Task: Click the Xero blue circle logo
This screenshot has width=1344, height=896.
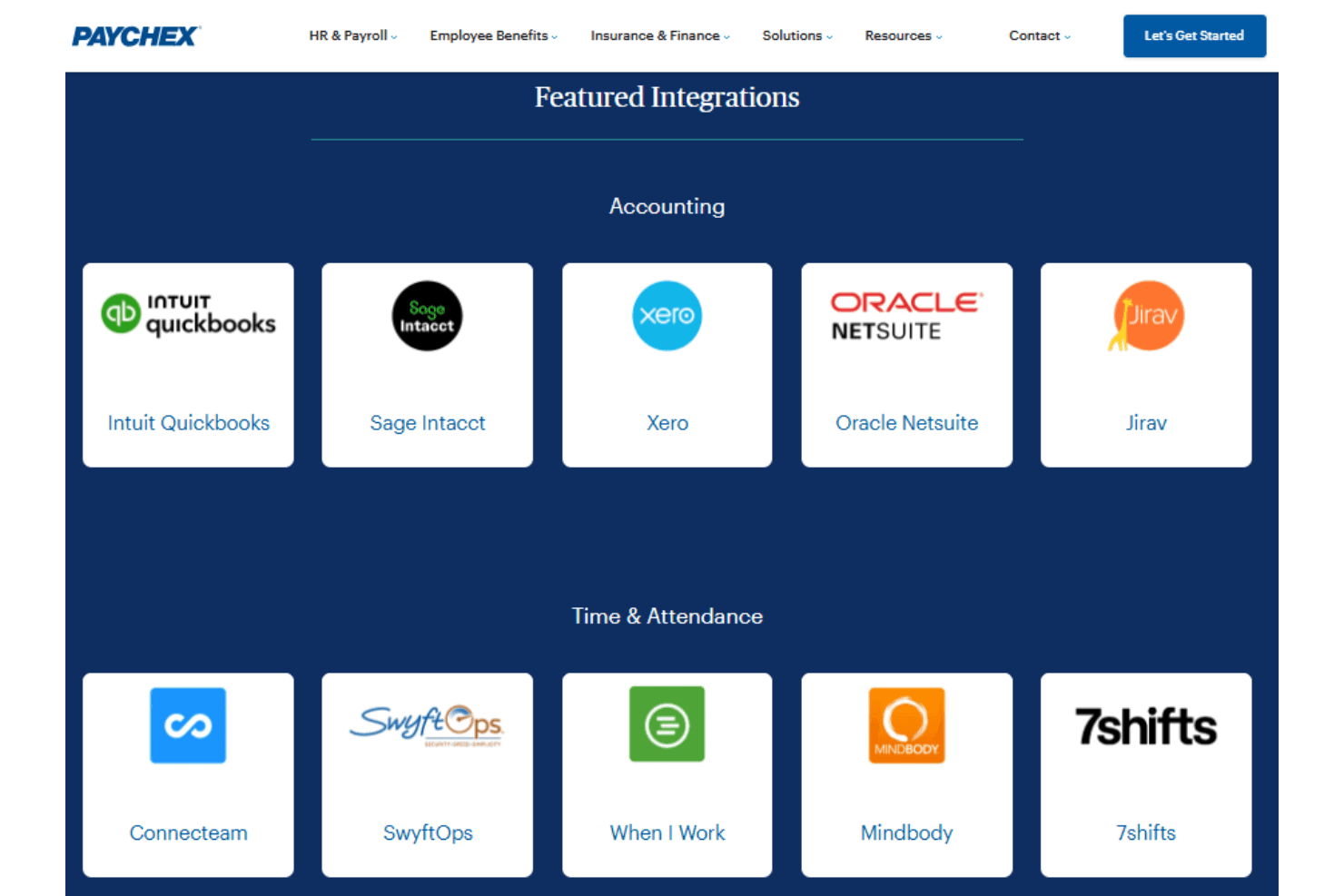Action: click(667, 316)
